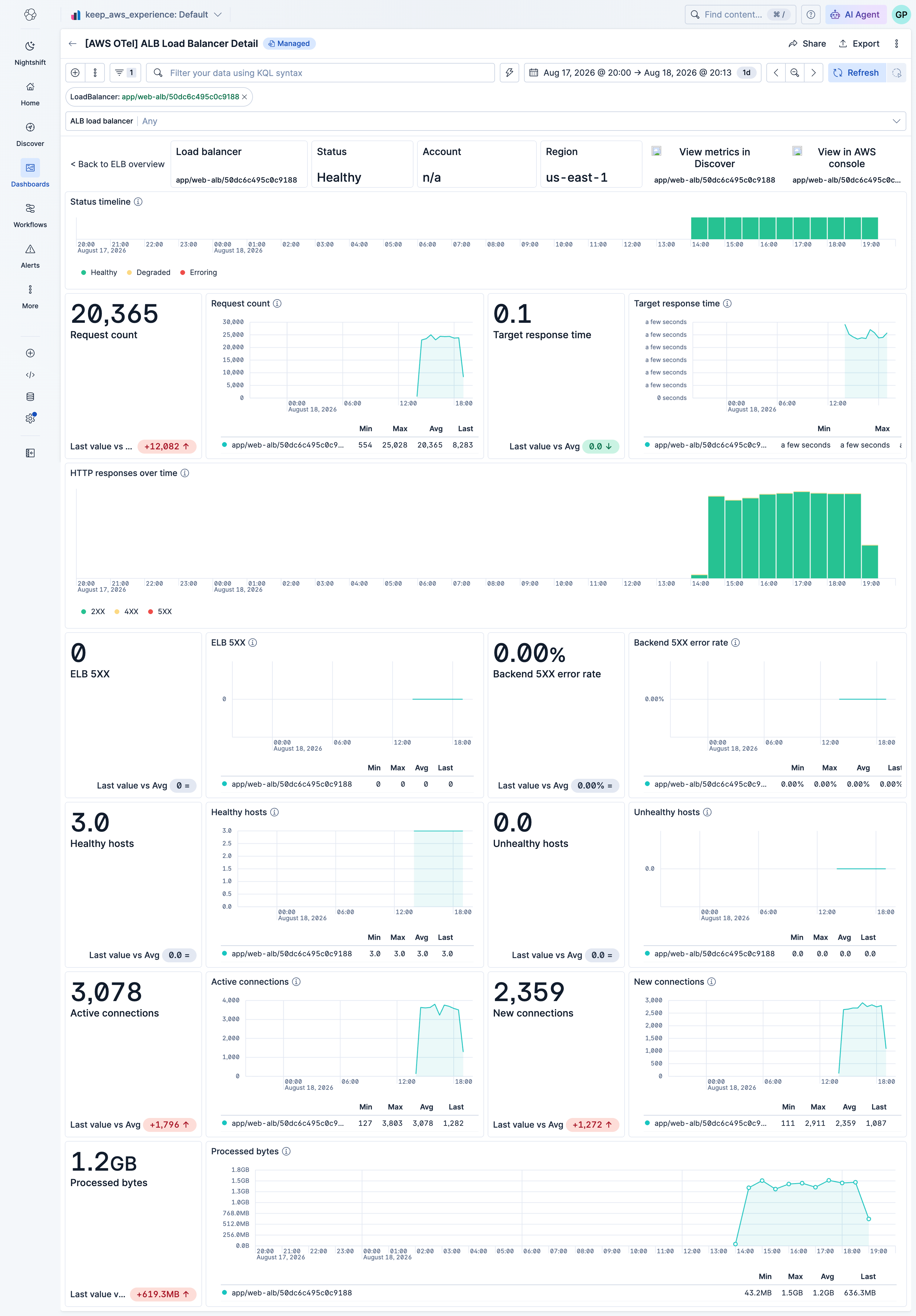Click the ELB 5XX legend series dot
The image size is (916, 1316).
tap(225, 784)
